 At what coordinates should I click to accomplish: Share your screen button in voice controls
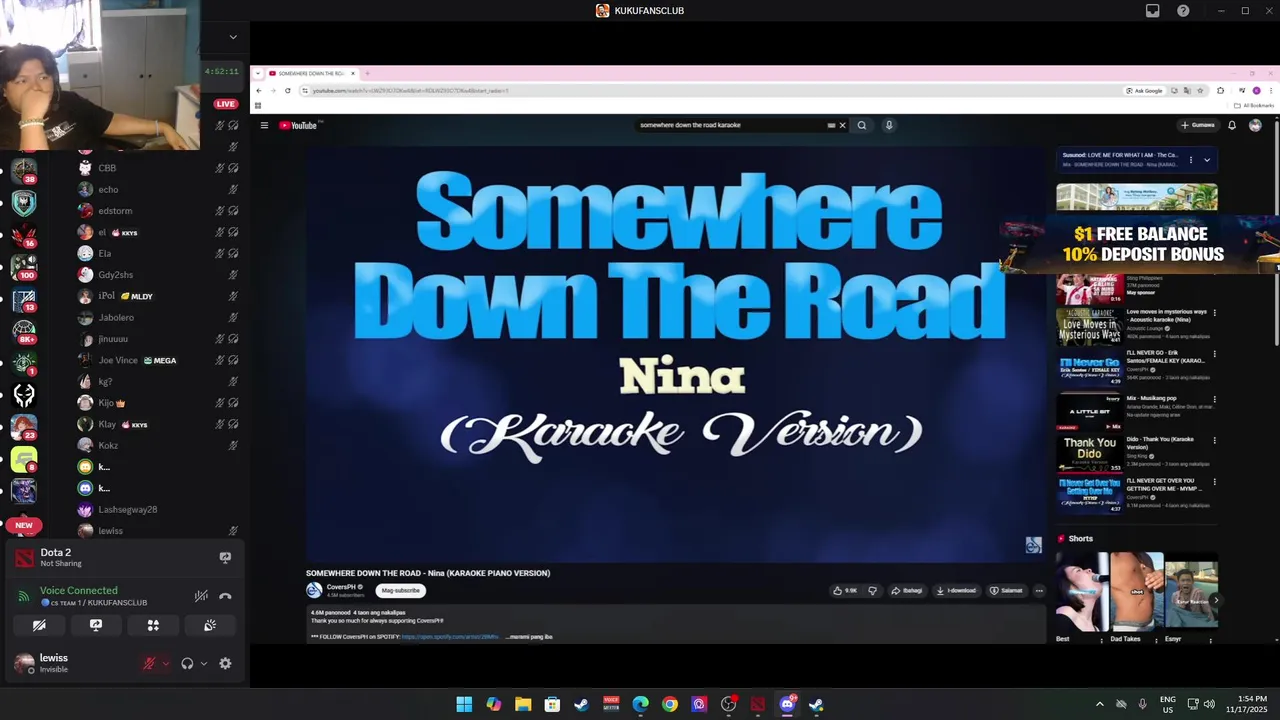tap(96, 625)
